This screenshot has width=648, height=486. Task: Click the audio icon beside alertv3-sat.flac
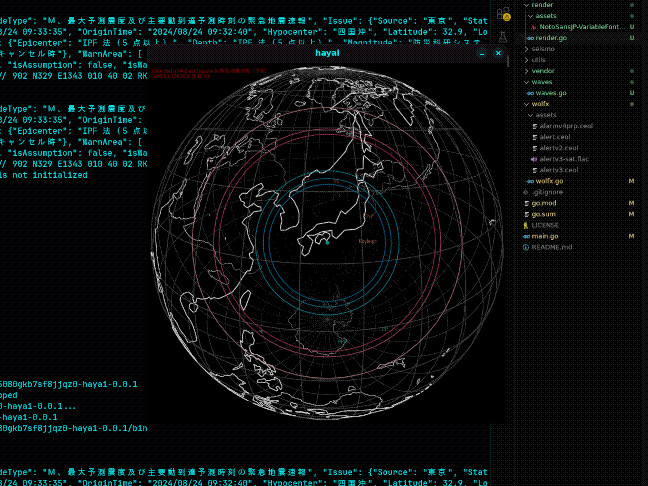click(535, 159)
